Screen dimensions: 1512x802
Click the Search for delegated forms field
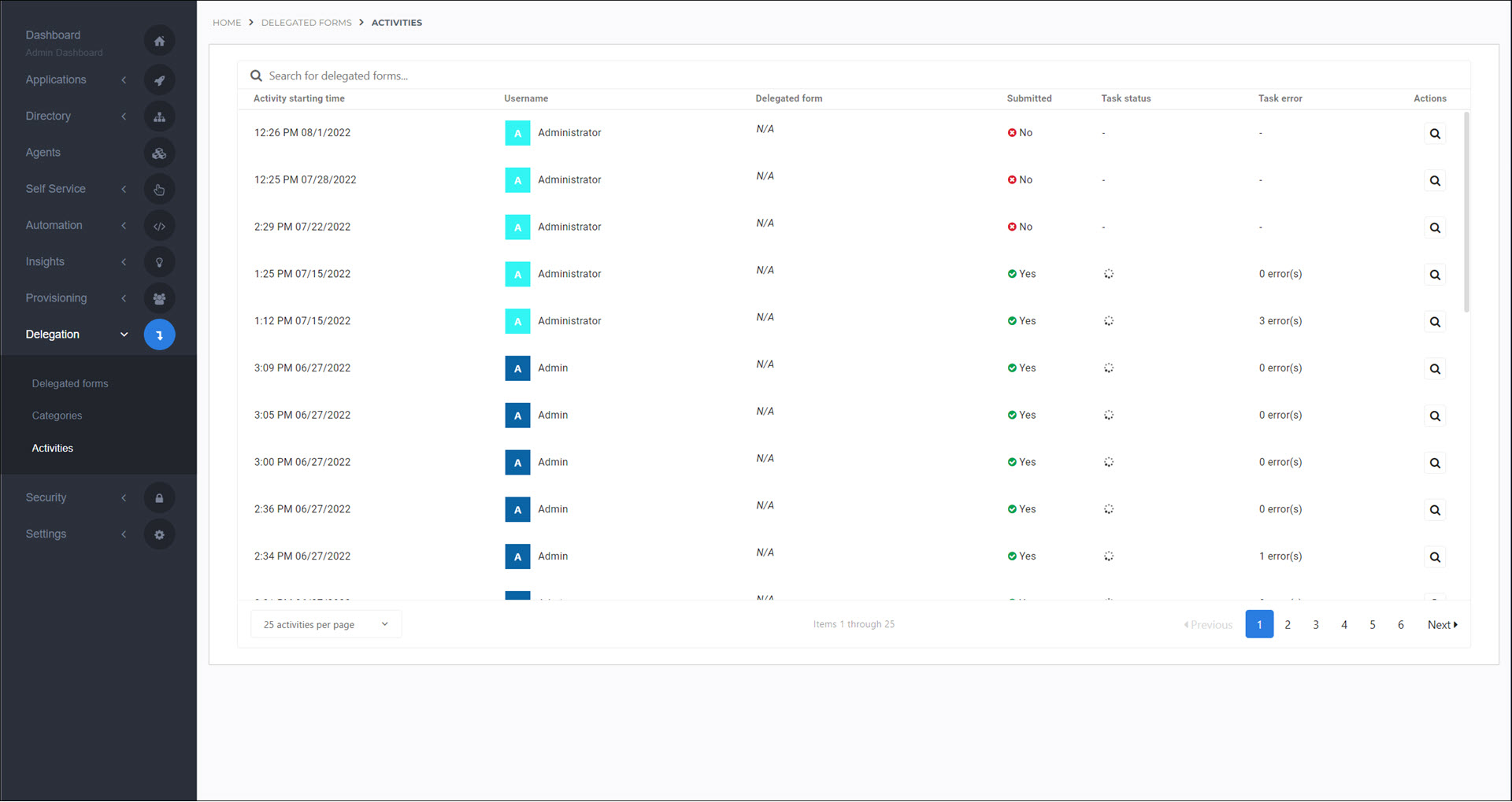(854, 76)
